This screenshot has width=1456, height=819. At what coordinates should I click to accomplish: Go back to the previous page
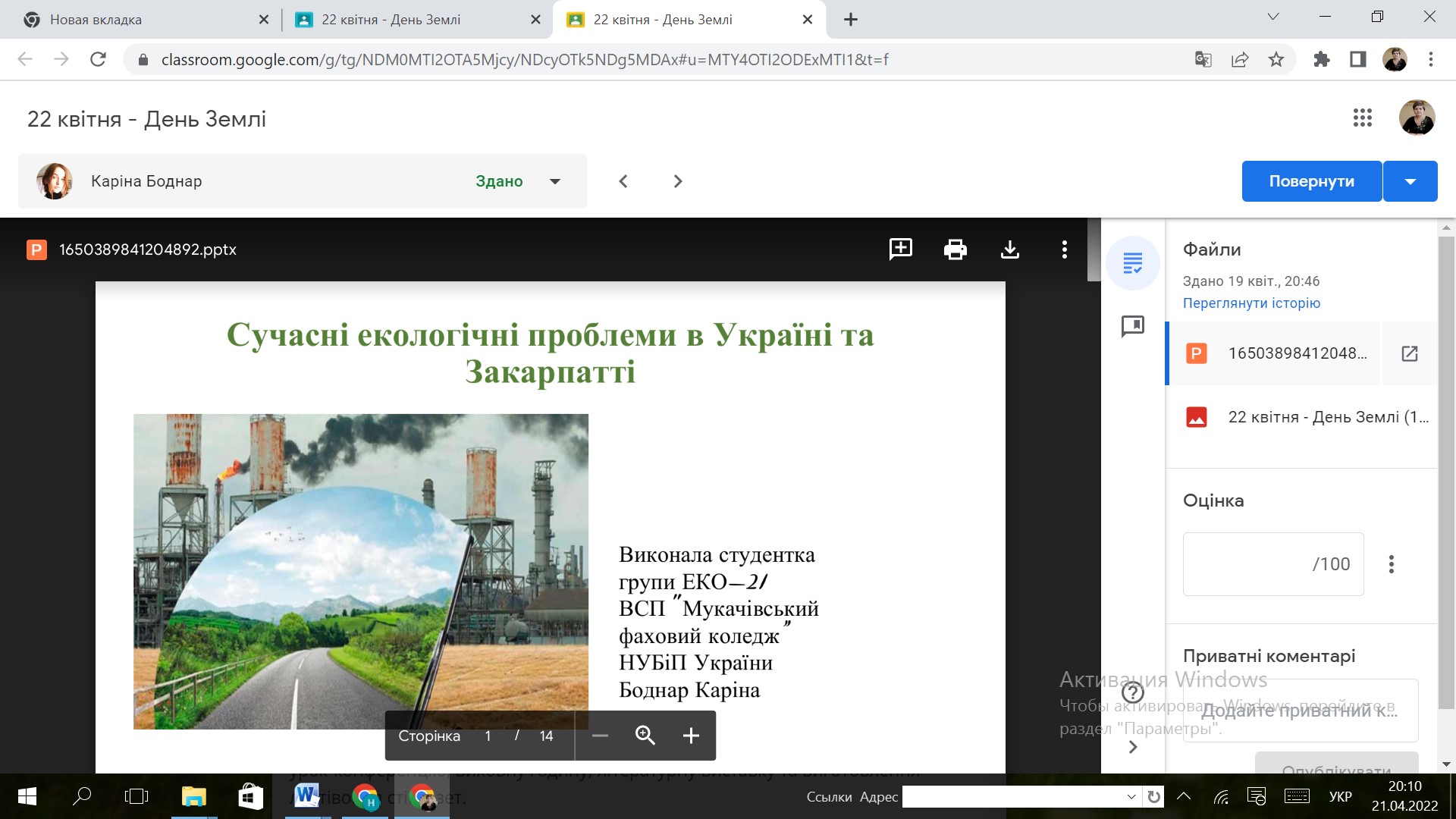click(x=25, y=59)
